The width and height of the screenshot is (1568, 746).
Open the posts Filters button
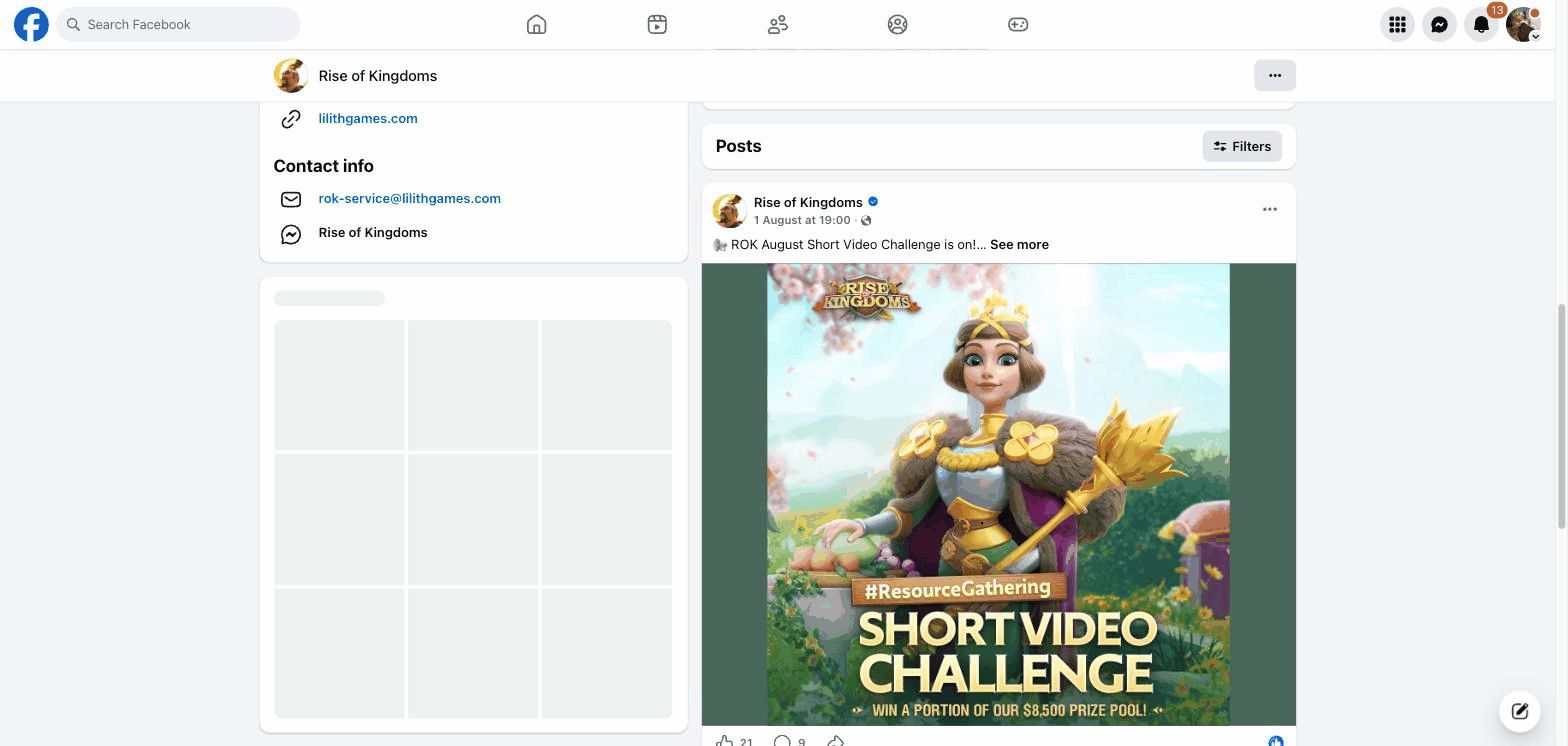tap(1242, 146)
